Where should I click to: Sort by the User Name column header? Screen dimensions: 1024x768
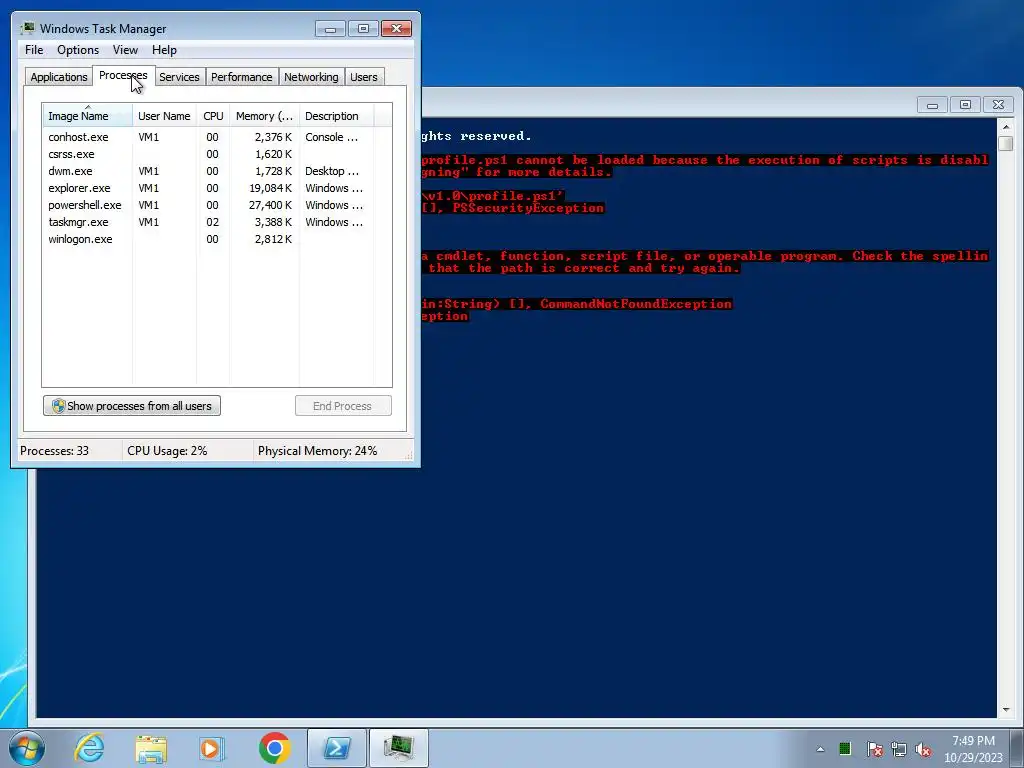[x=165, y=116]
